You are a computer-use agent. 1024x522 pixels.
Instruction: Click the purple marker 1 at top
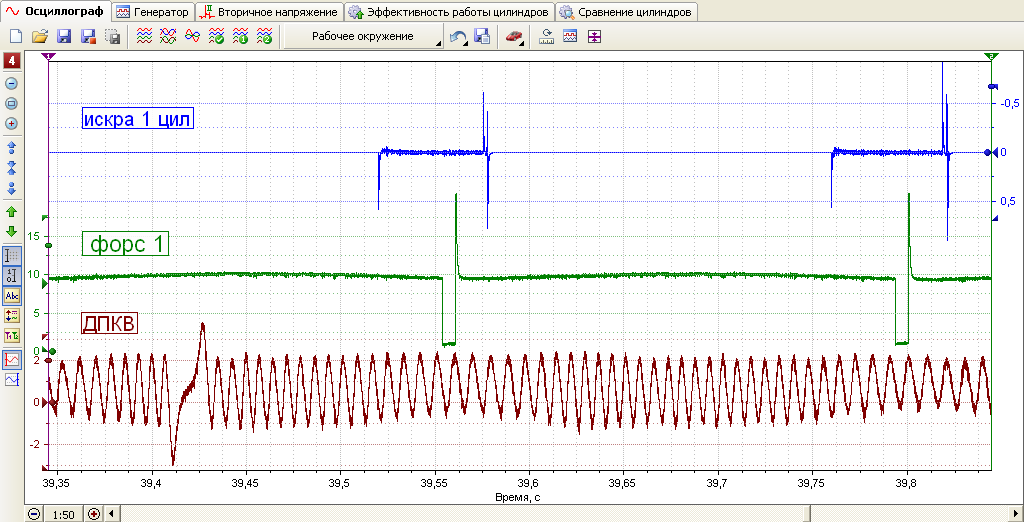point(50,57)
